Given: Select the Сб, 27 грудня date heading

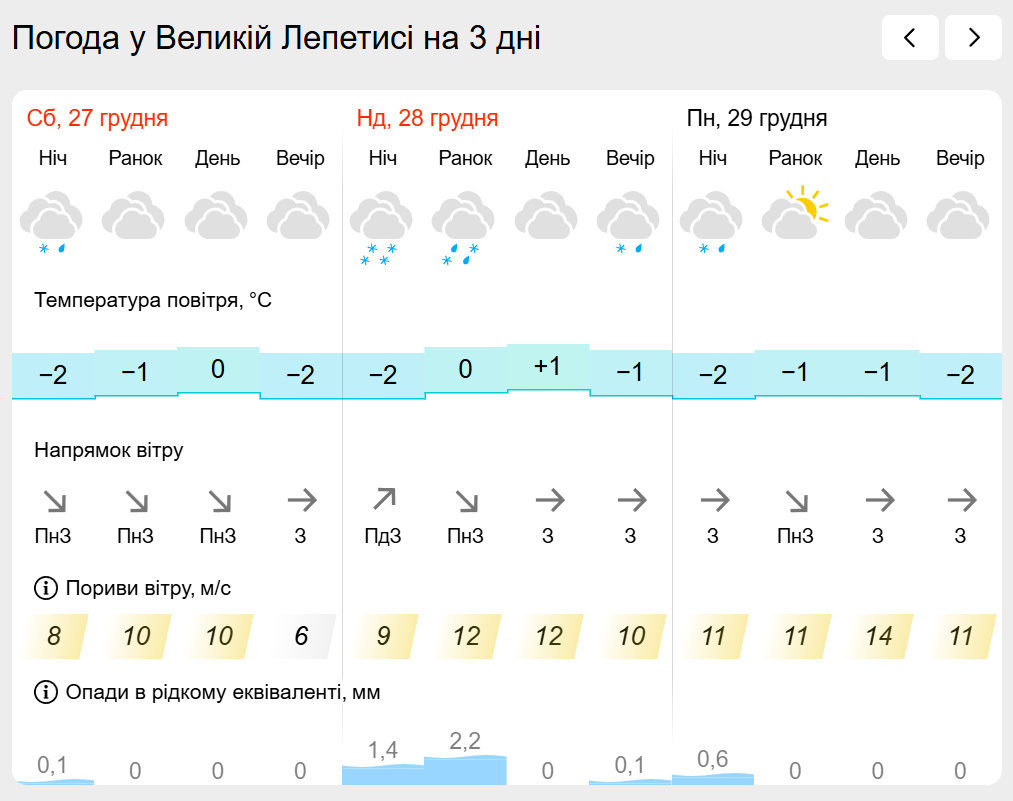Looking at the screenshot, I should [x=97, y=119].
